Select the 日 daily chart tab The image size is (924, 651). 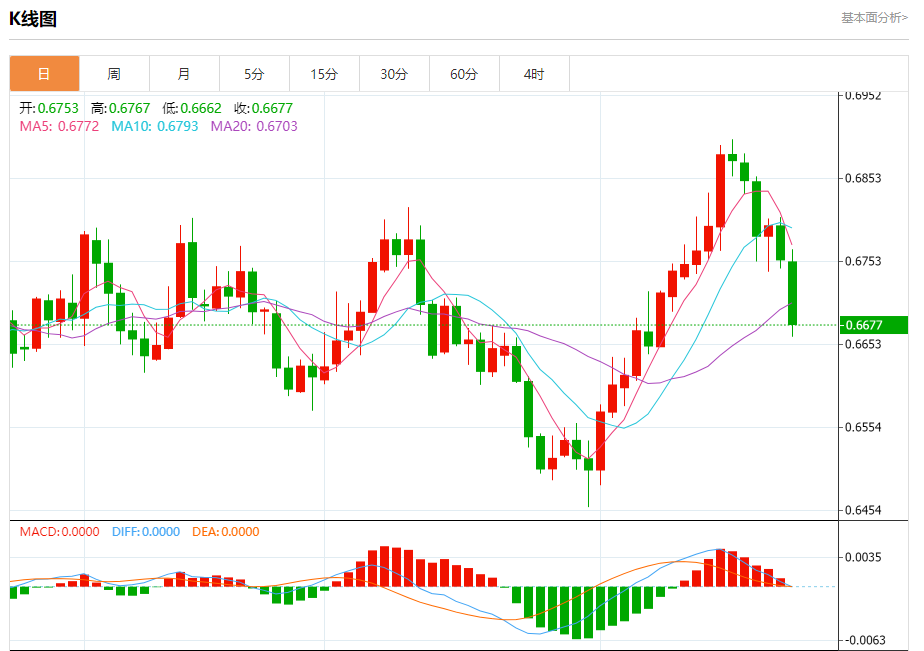point(44,74)
